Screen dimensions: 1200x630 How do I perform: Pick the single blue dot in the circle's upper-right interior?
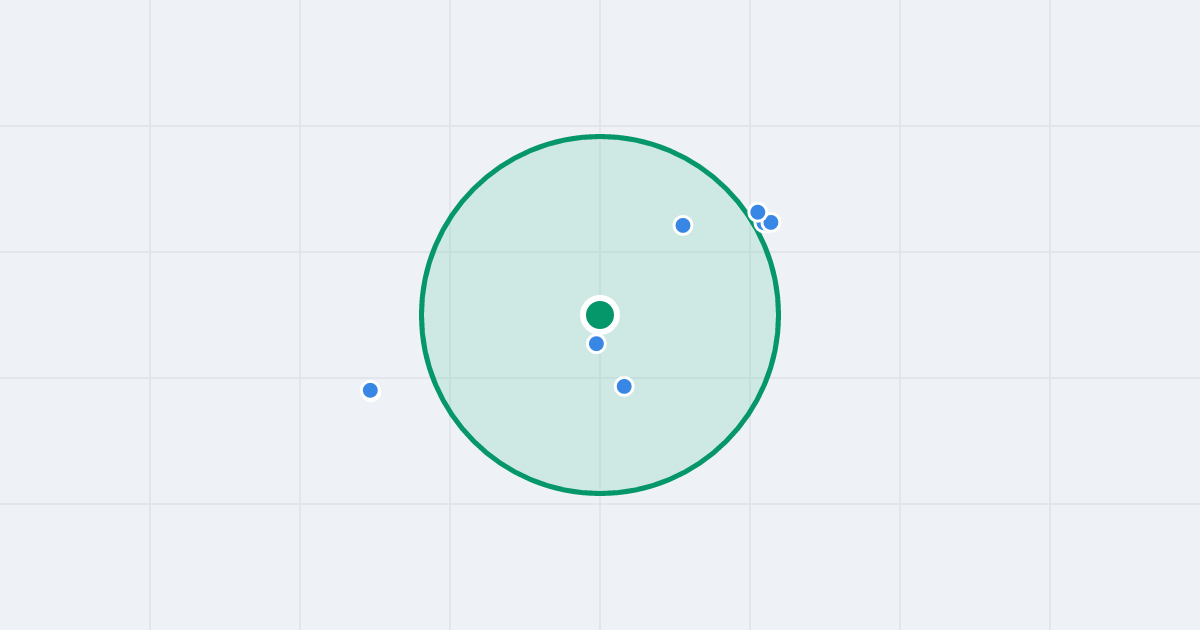pyautogui.click(x=683, y=225)
